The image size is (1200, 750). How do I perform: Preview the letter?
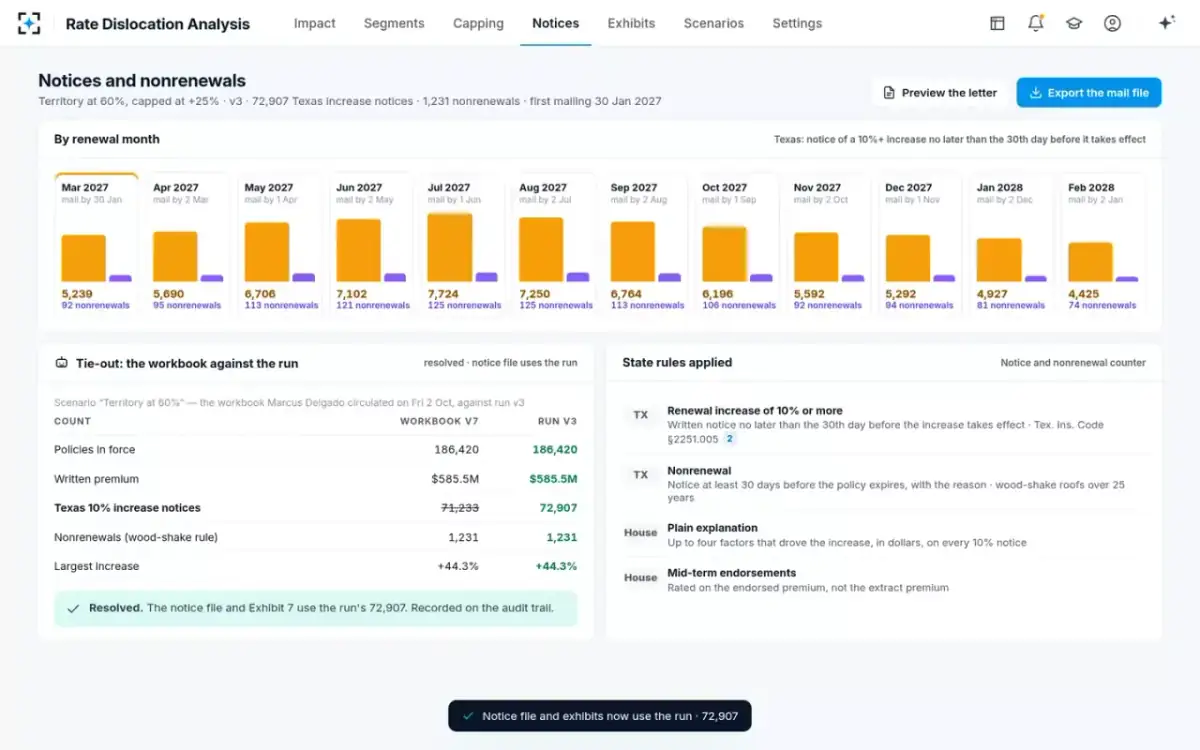[940, 93]
